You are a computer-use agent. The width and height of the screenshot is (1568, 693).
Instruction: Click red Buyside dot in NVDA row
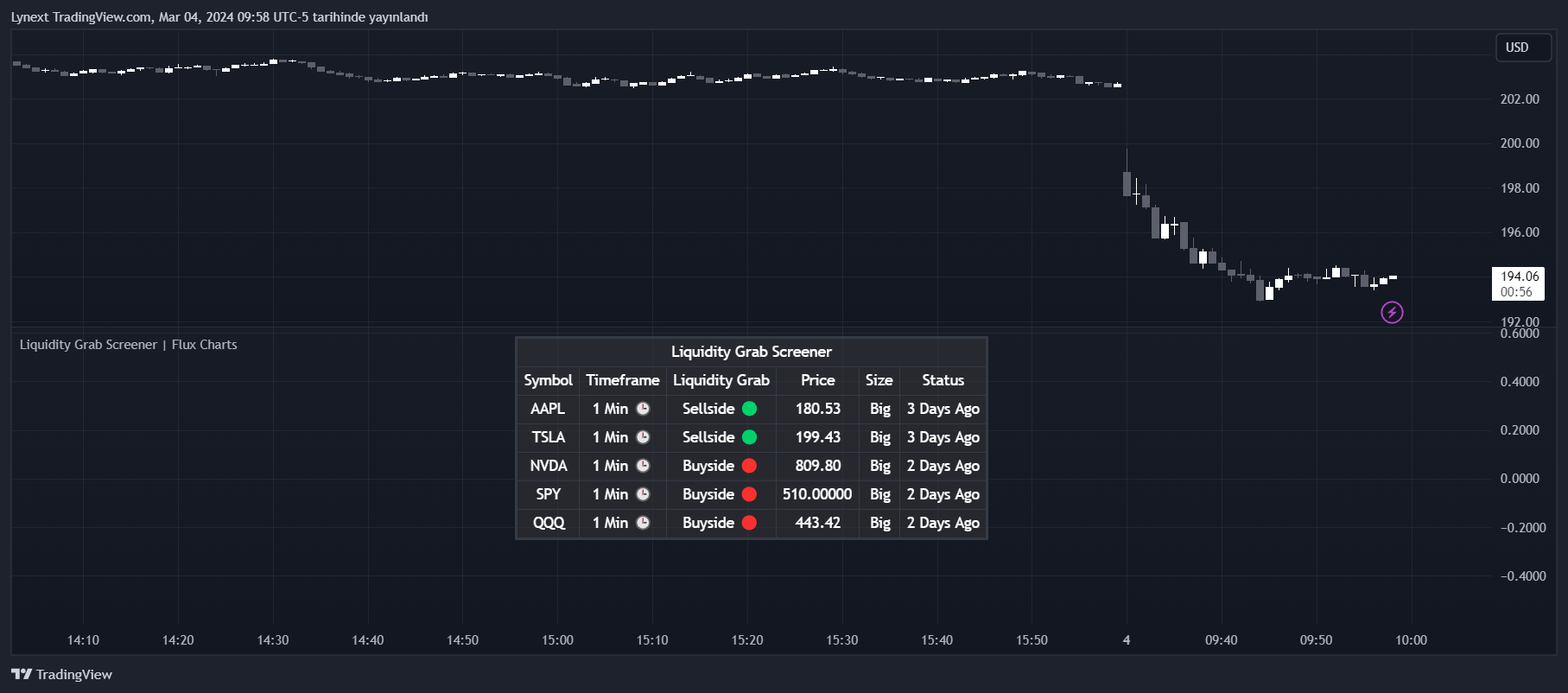coord(749,466)
